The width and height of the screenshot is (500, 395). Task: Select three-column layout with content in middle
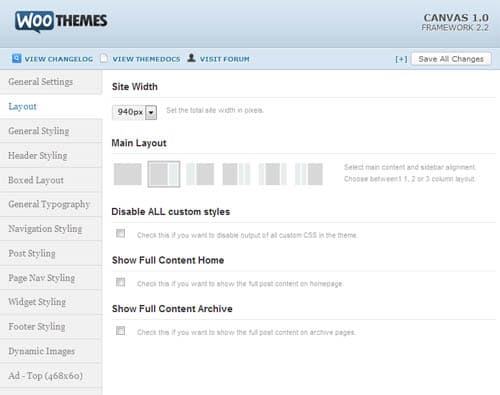pyautogui.click(x=273, y=174)
